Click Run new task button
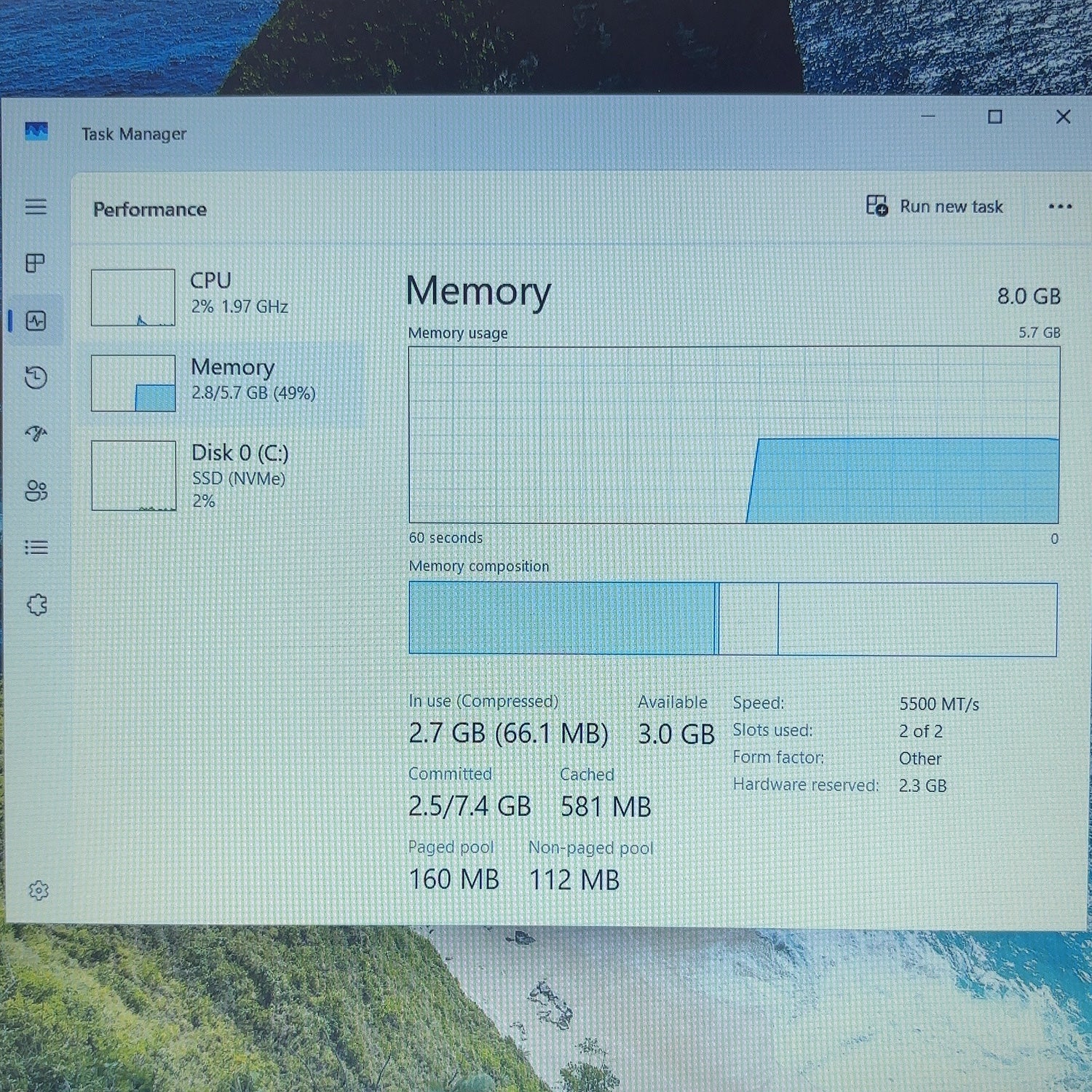The width and height of the screenshot is (1092, 1092). click(935, 207)
